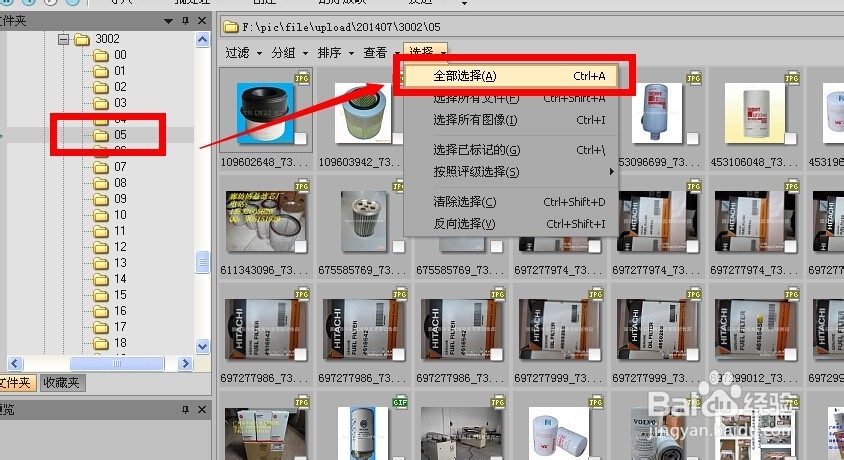Screen dimensions: 844x460
Task: Close the folder panel
Action: click(202, 21)
